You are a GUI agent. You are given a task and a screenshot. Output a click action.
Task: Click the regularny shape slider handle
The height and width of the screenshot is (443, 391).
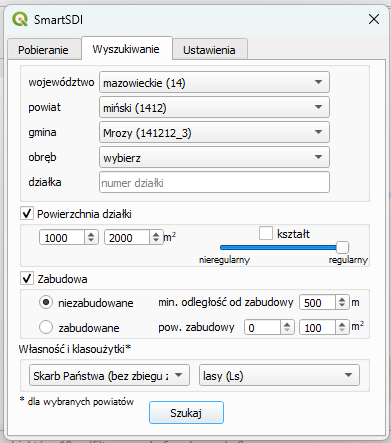342,247
